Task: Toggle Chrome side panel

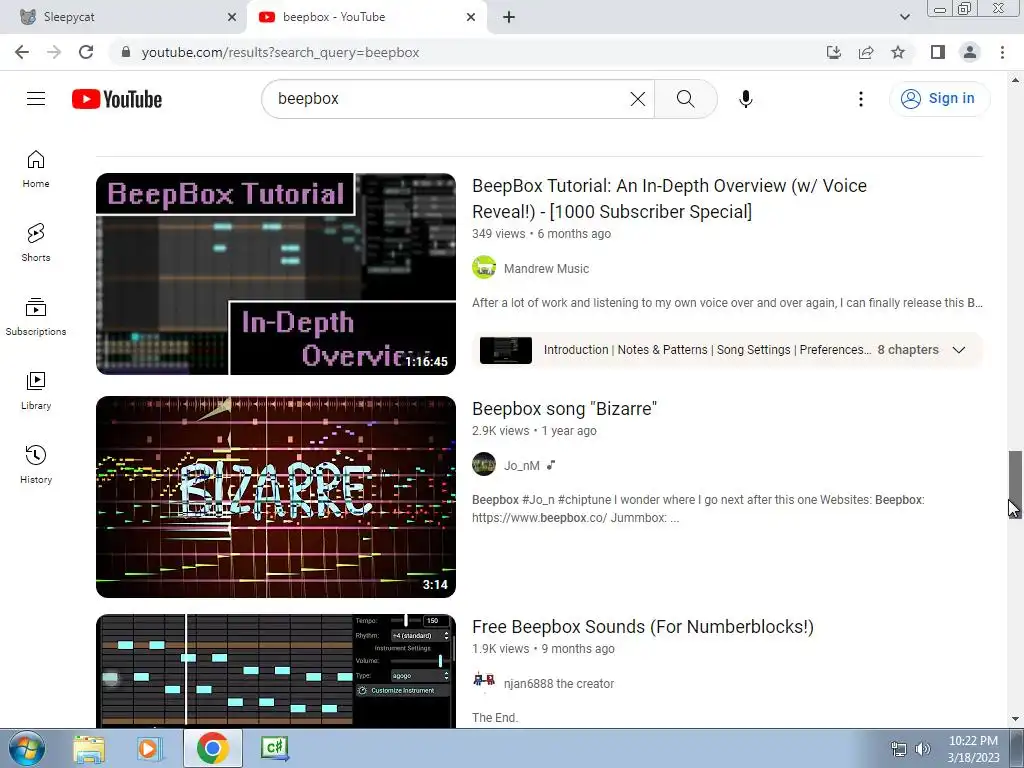Action: tap(938, 52)
